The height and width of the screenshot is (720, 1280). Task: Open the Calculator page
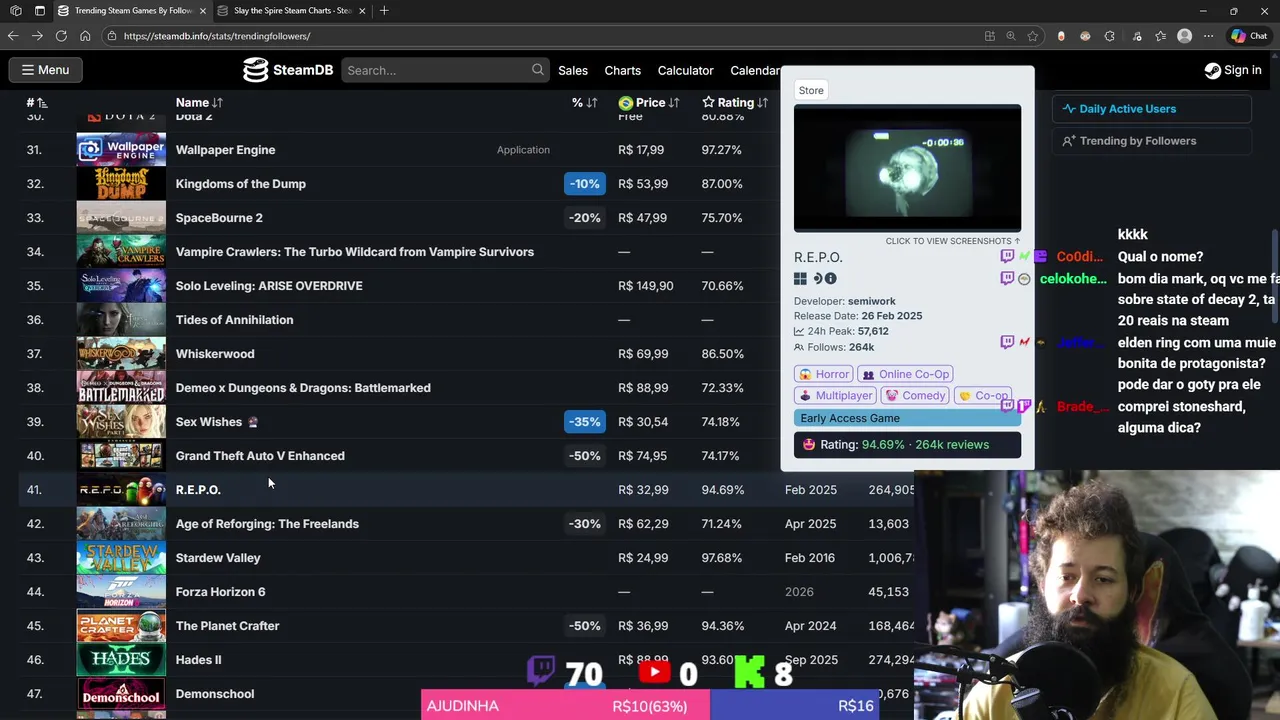coord(685,70)
